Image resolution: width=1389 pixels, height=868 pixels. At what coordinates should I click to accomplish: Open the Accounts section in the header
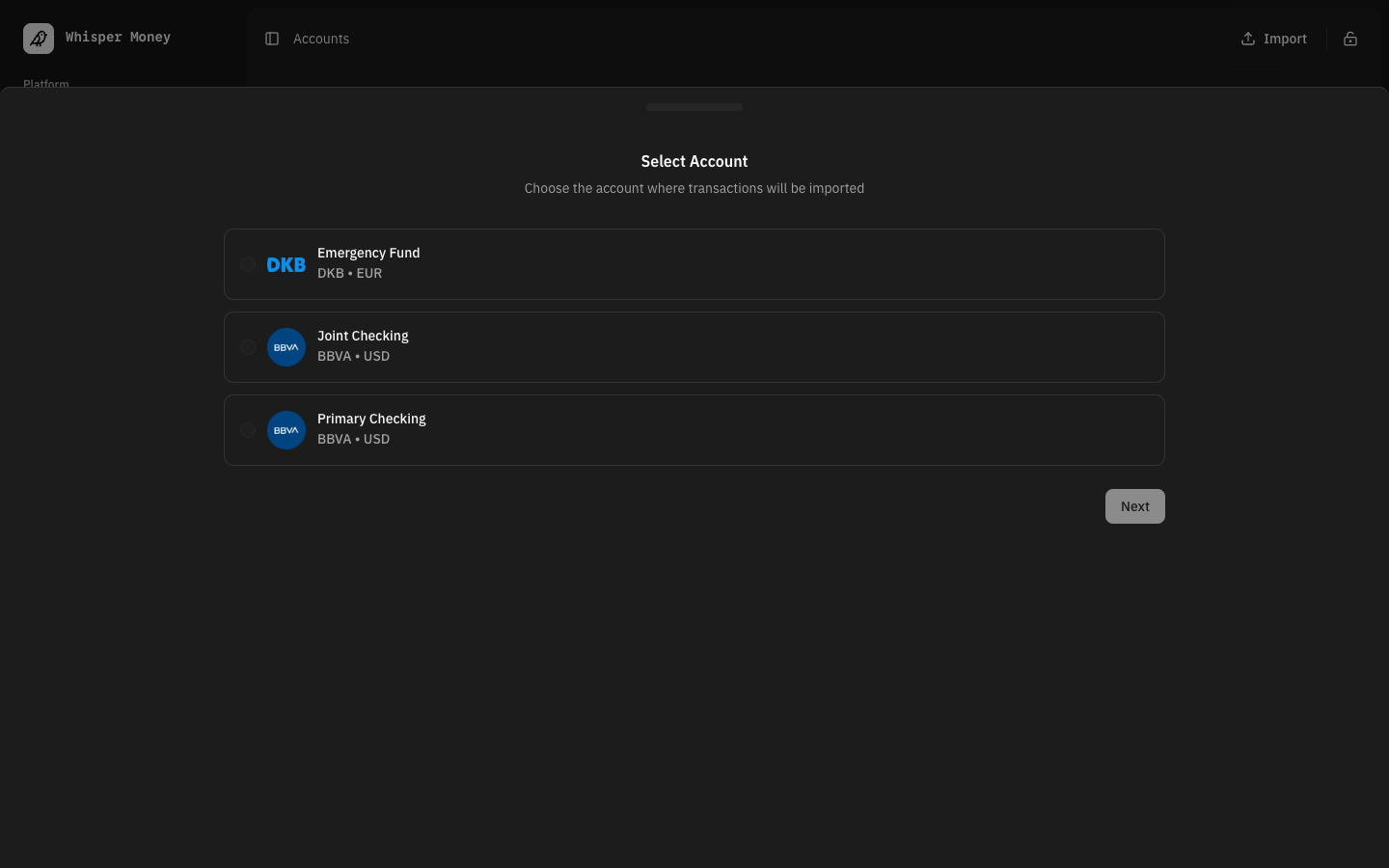coord(321,39)
